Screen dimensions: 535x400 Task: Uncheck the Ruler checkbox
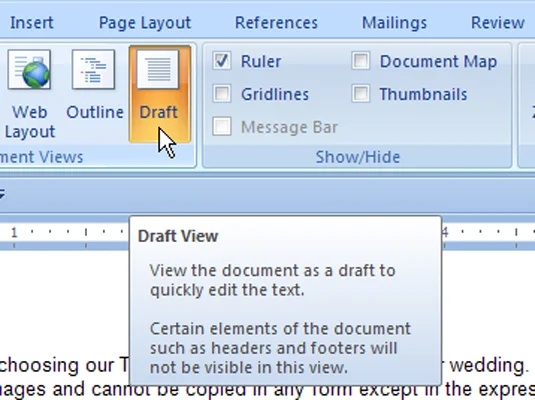222,61
